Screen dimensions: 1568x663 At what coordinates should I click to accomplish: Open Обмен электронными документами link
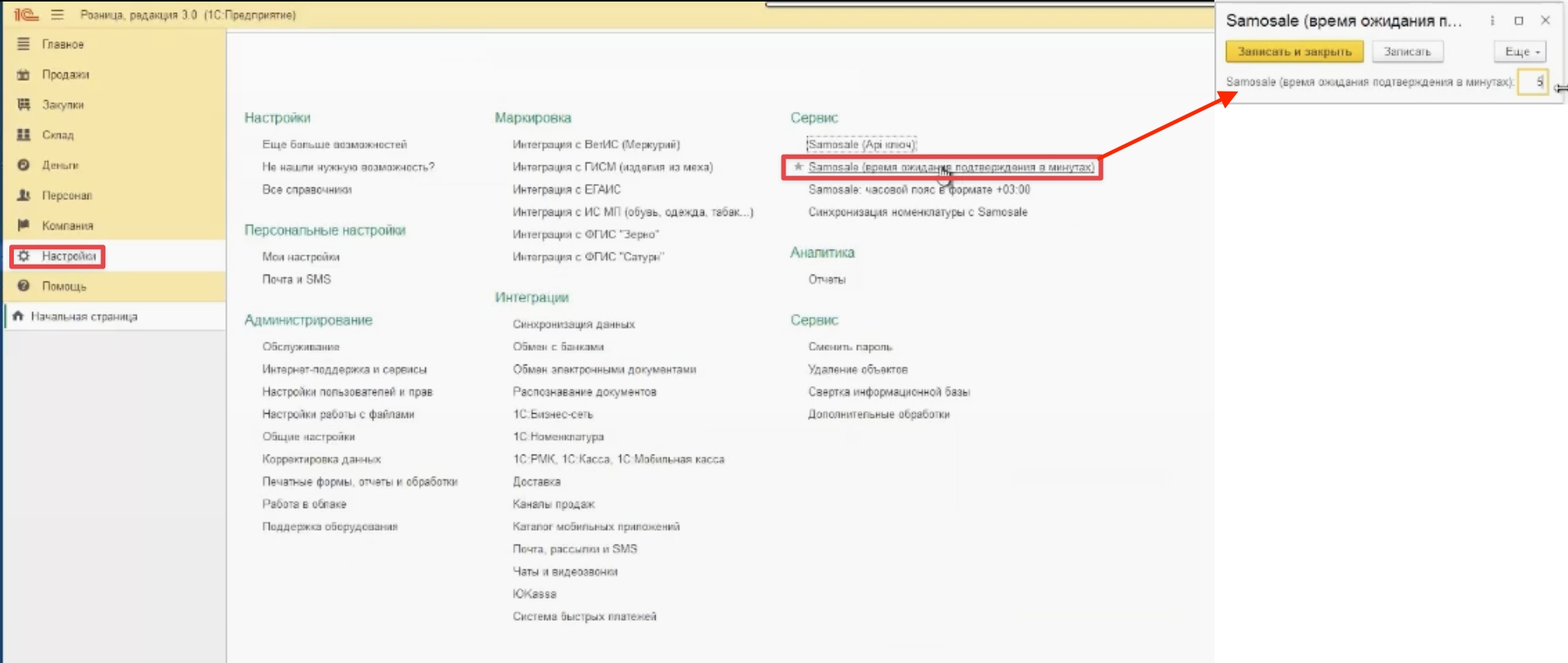(604, 369)
